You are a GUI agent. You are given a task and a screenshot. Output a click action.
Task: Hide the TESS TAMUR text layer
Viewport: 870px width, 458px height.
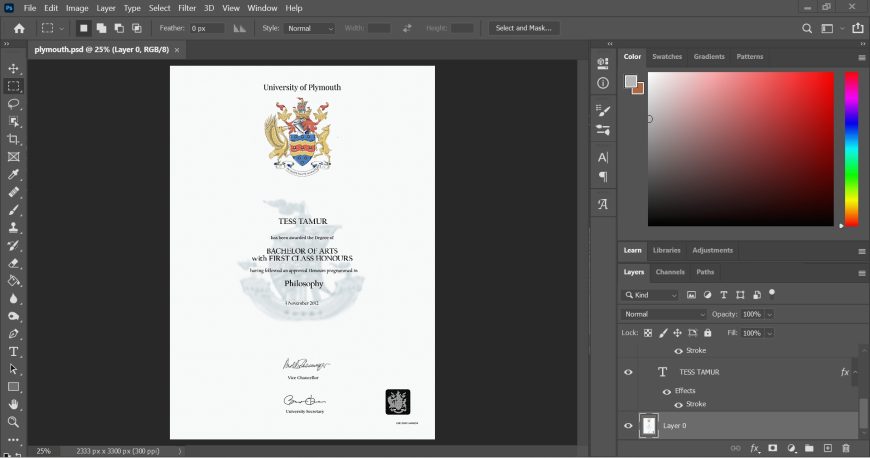tap(628, 372)
